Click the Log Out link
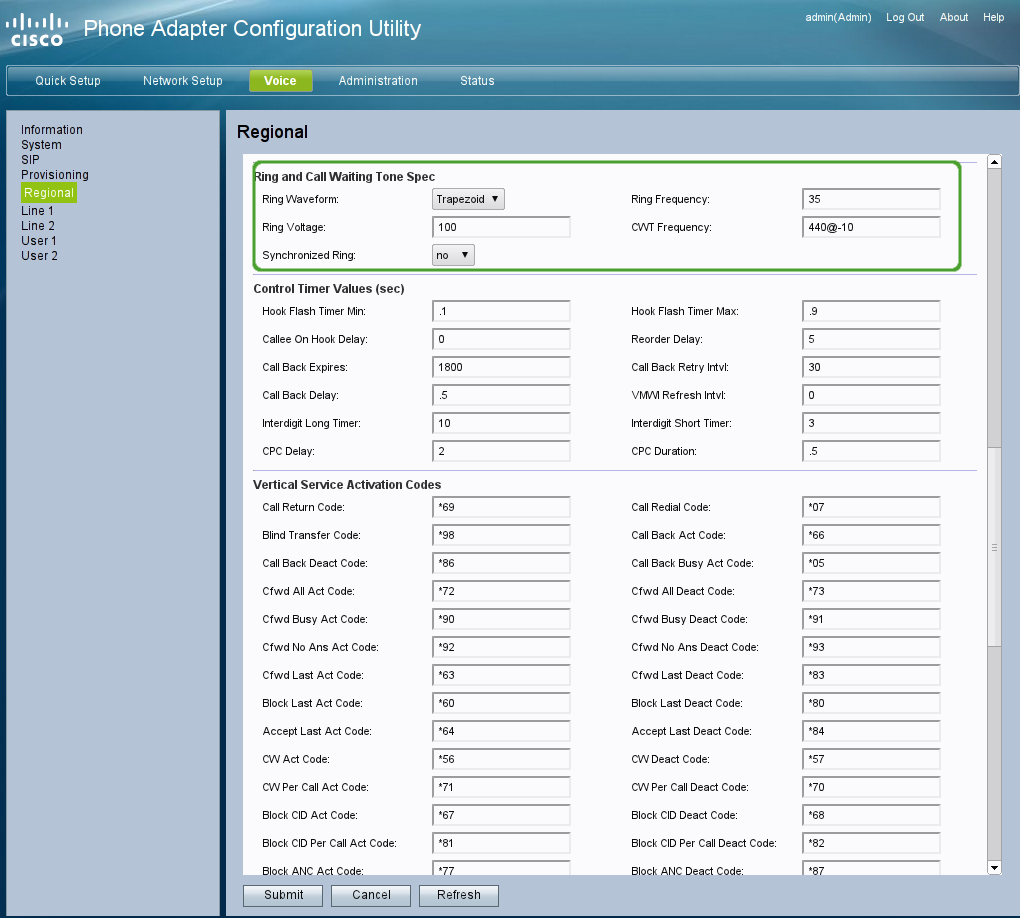Image resolution: width=1020 pixels, height=918 pixels. (905, 17)
